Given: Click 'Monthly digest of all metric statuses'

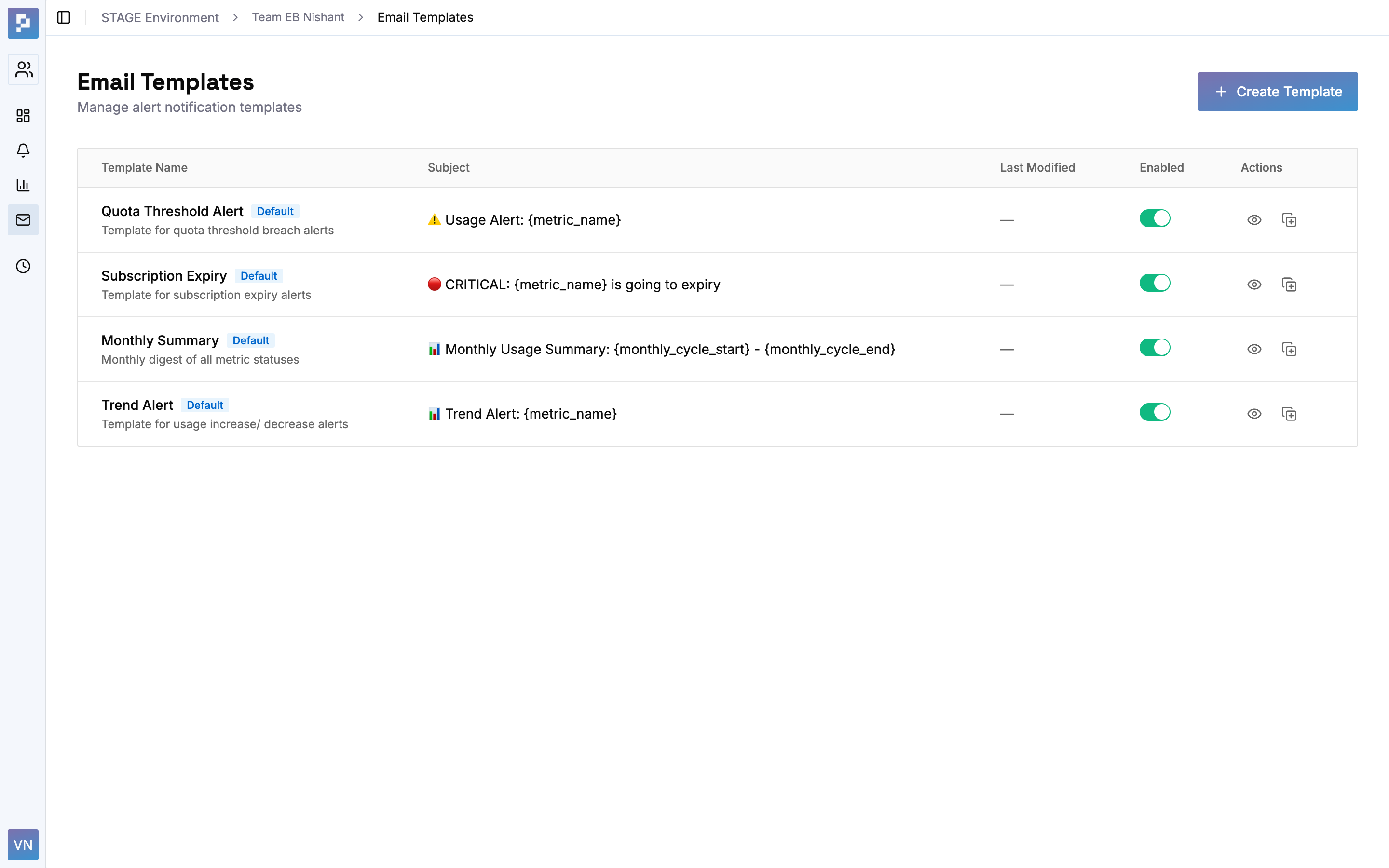Looking at the screenshot, I should point(200,359).
